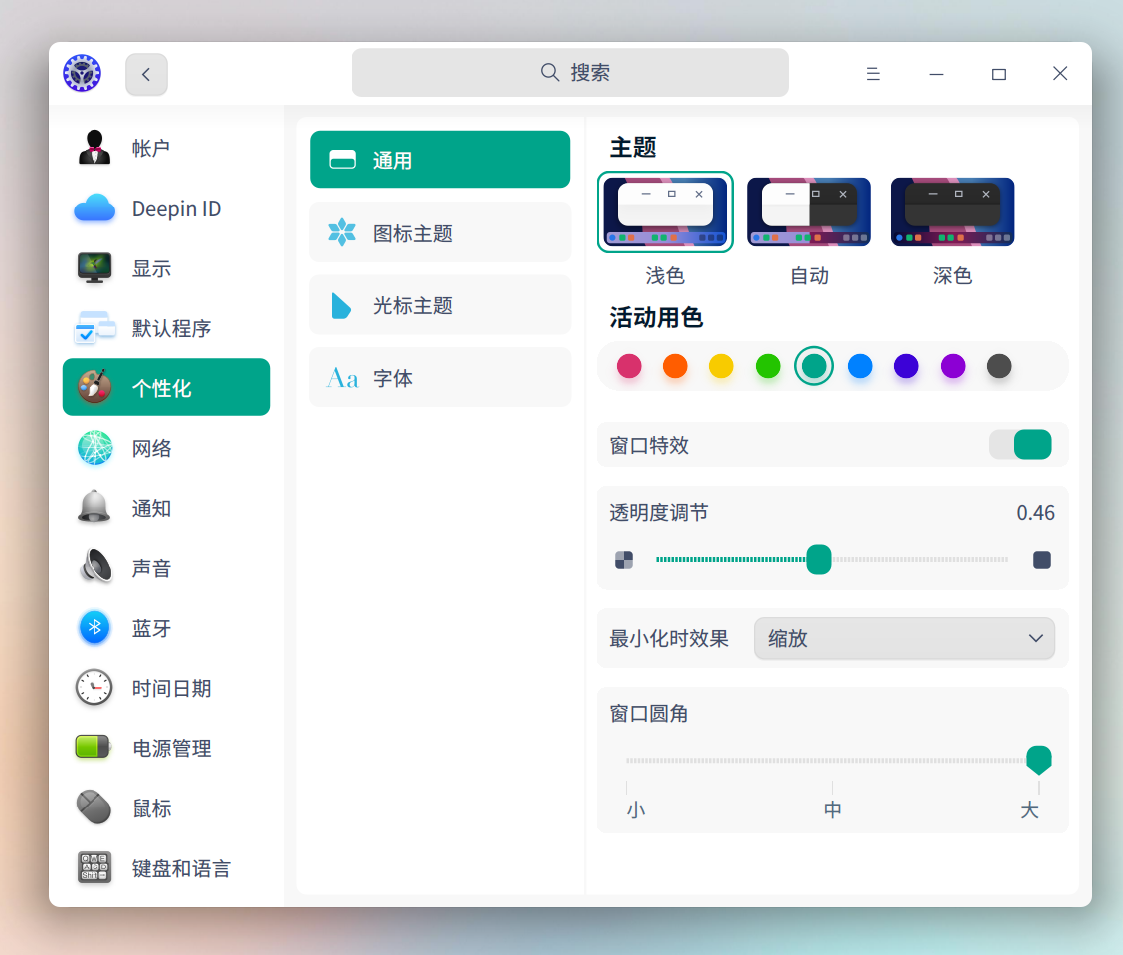Set window corner radius to 大
This screenshot has height=955, width=1123.
tap(1029, 810)
